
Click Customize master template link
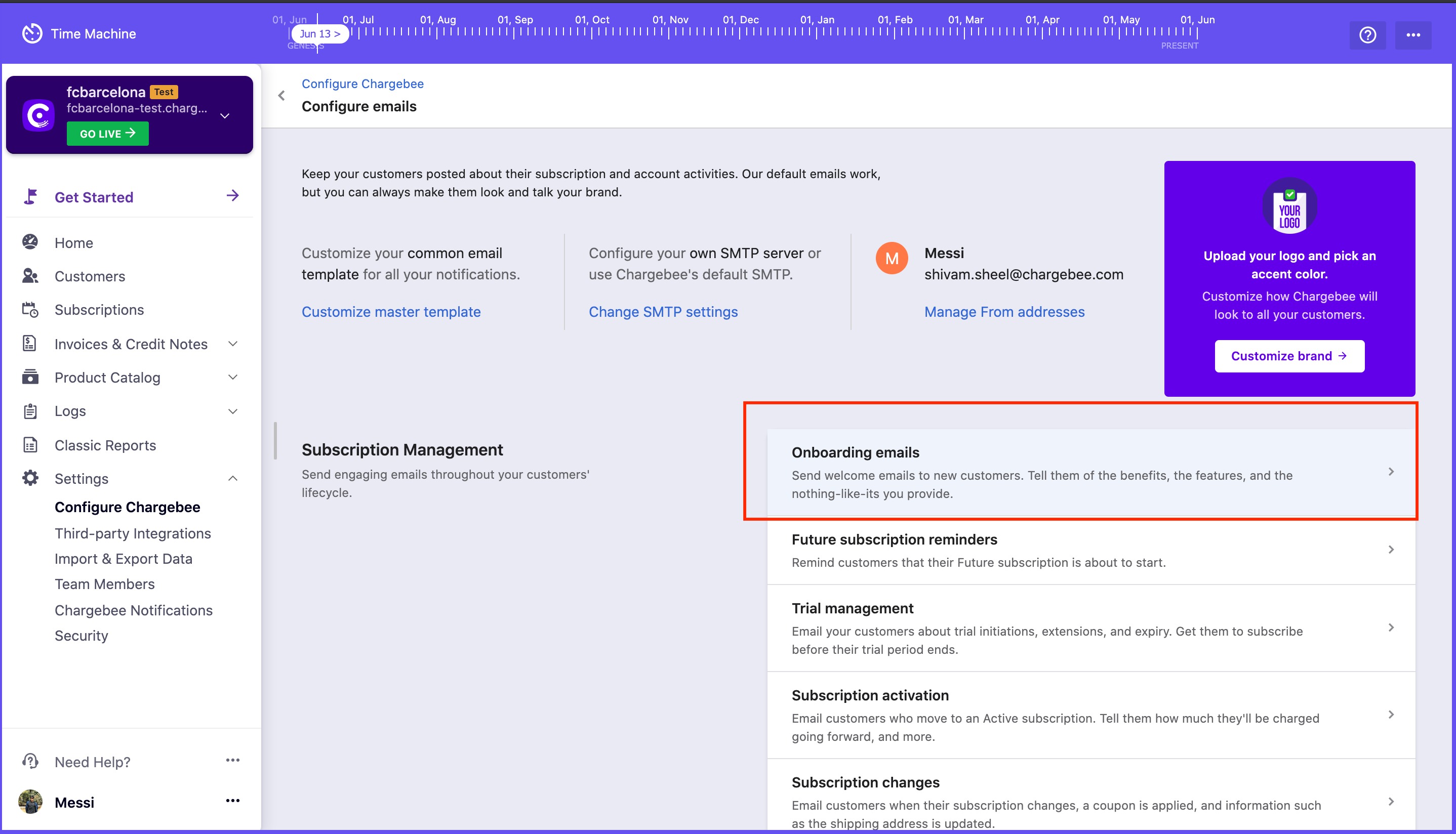(391, 312)
